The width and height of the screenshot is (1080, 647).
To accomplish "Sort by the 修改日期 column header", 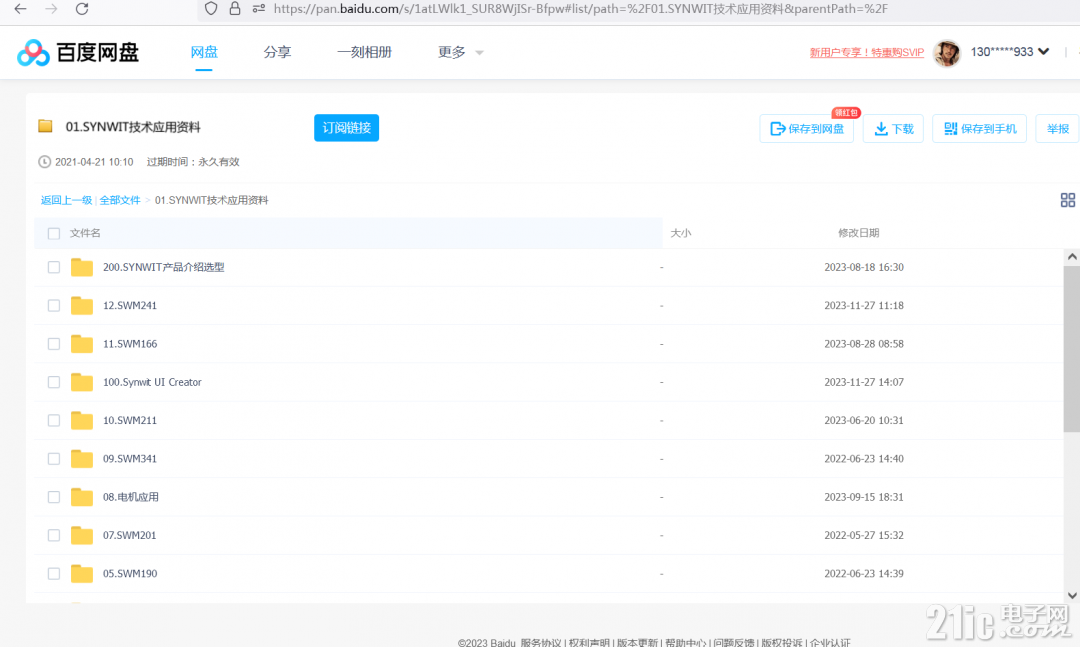I will point(858,233).
